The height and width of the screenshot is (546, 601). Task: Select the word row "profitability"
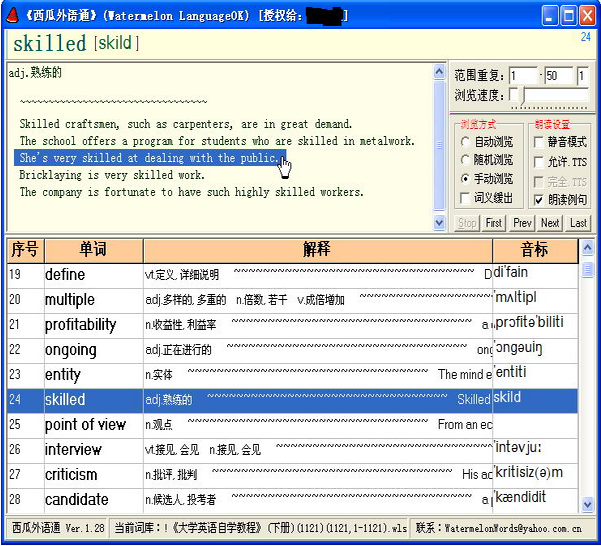pyautogui.click(x=80, y=325)
